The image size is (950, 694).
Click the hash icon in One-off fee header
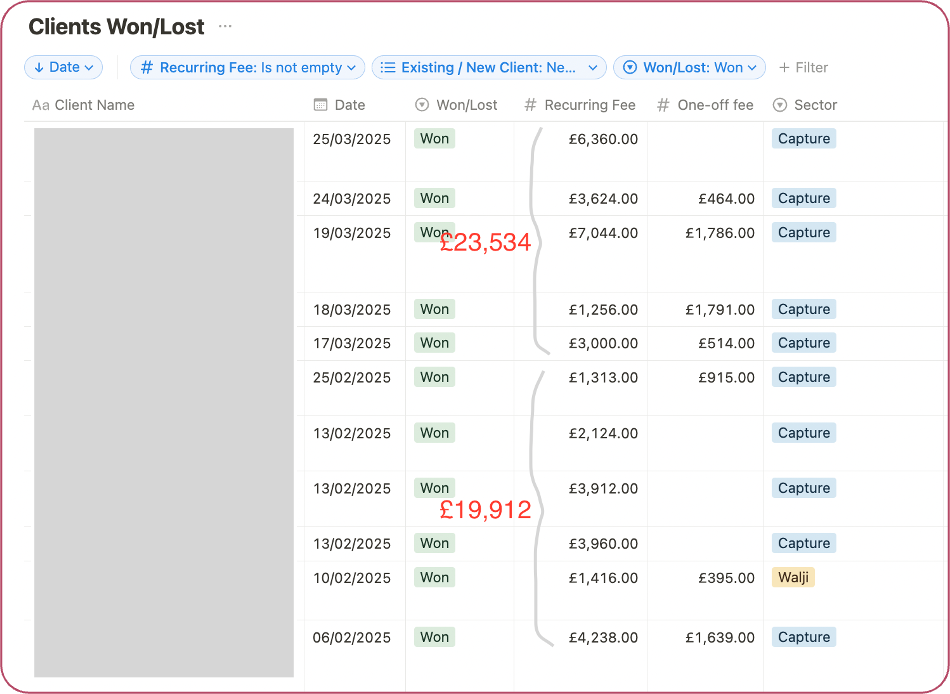[663, 105]
